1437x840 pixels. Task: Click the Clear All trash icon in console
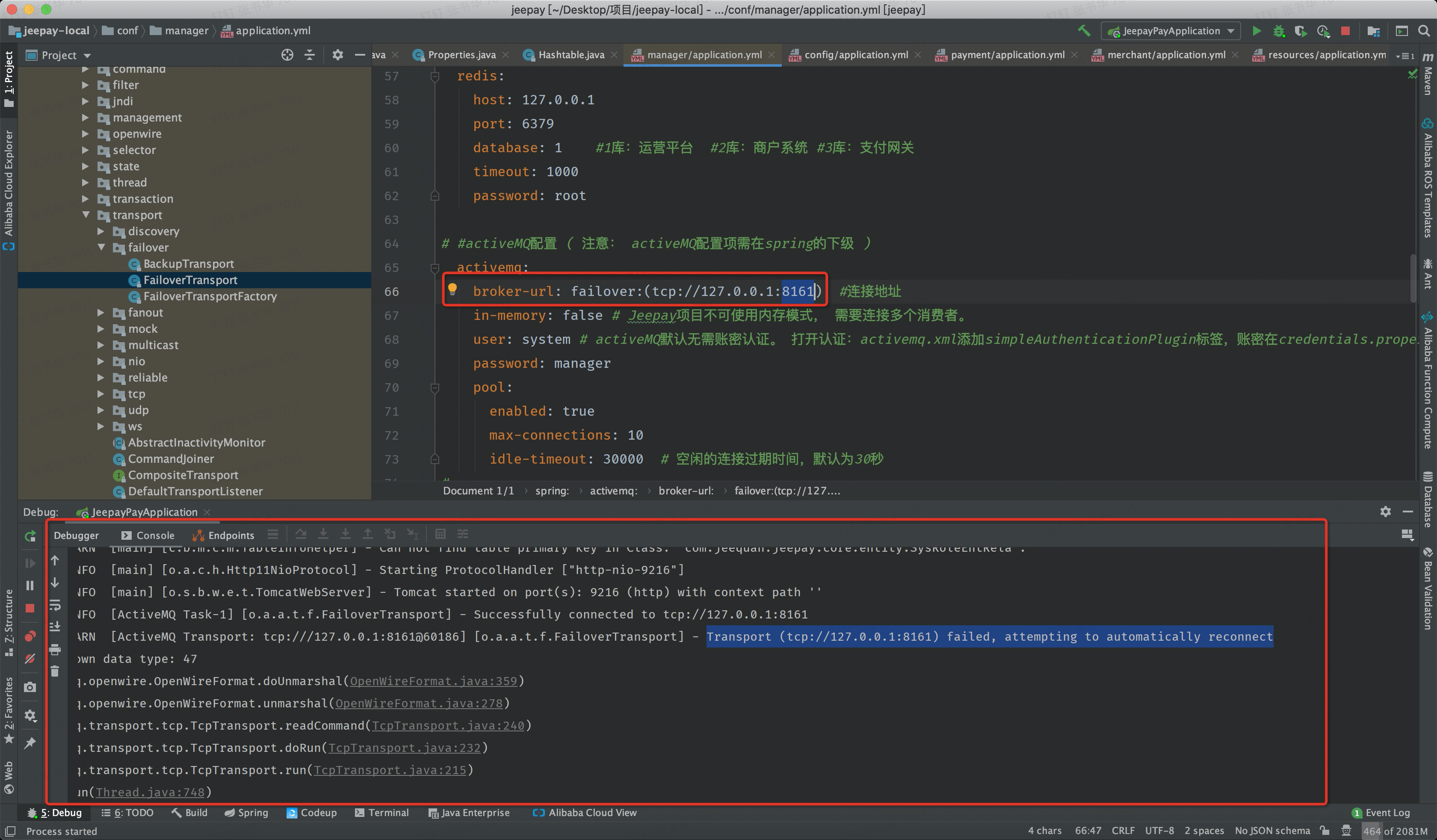click(x=55, y=671)
